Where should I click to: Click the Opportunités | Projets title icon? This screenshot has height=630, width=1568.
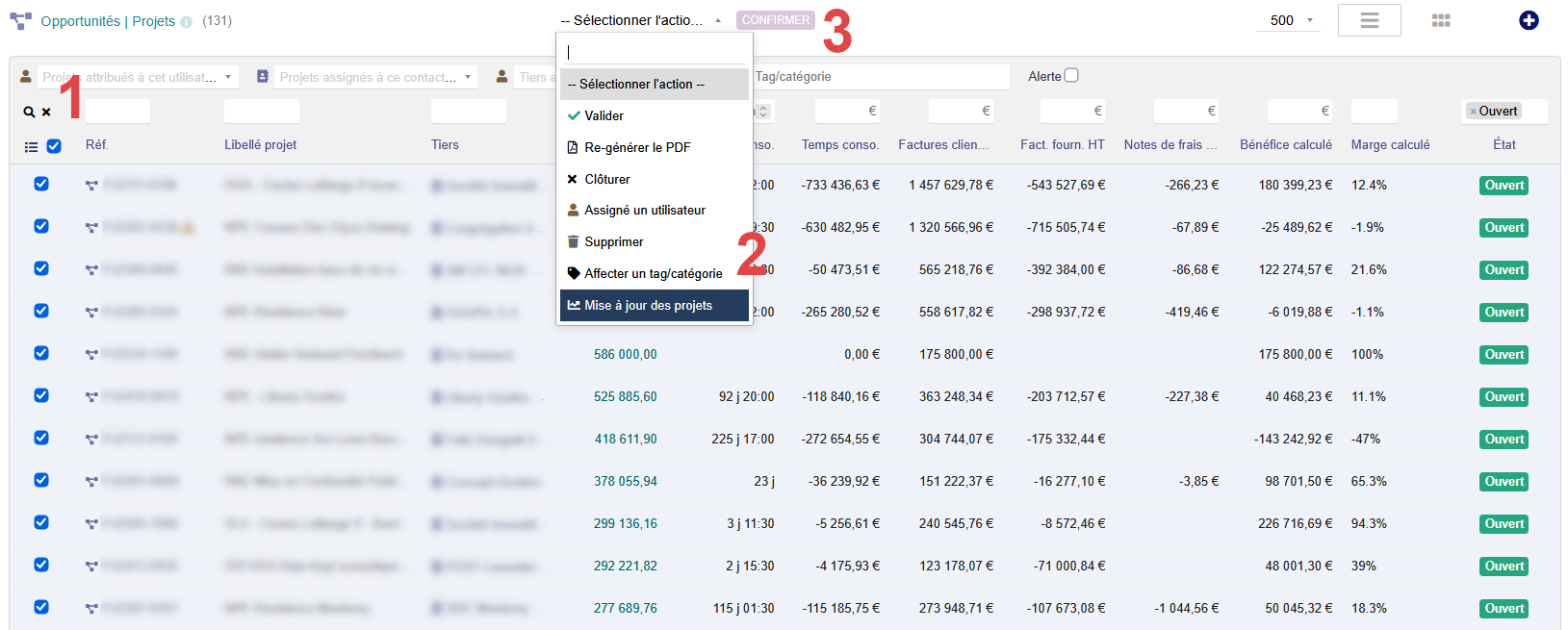click(20, 20)
